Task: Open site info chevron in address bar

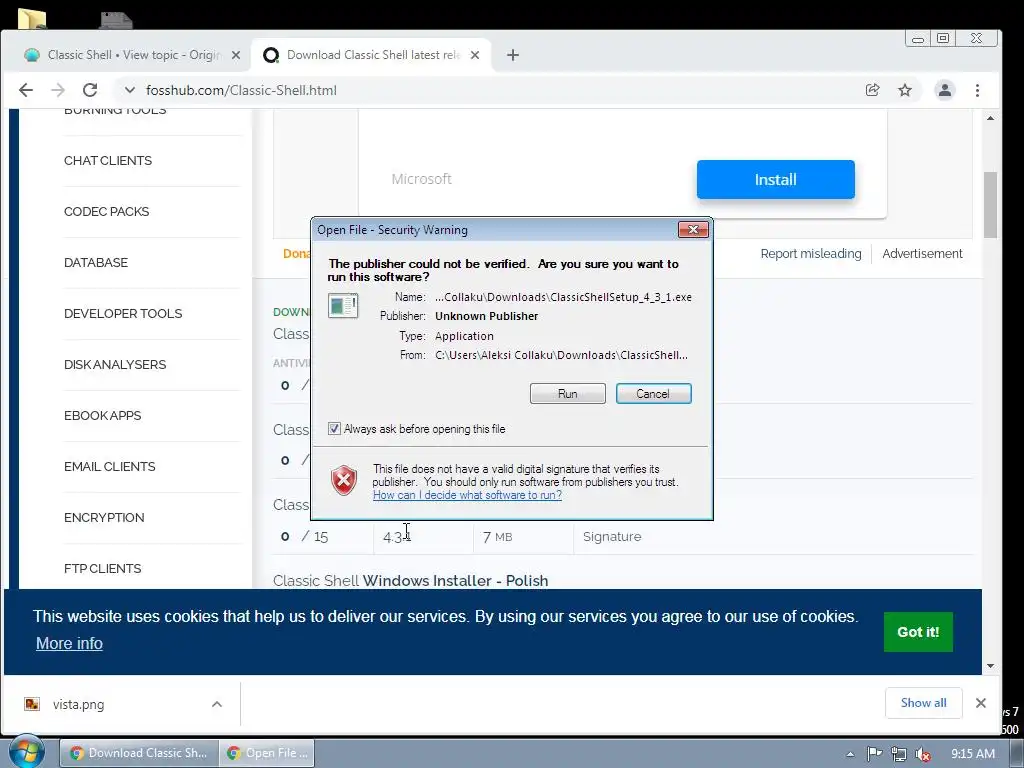Action: coord(129,90)
